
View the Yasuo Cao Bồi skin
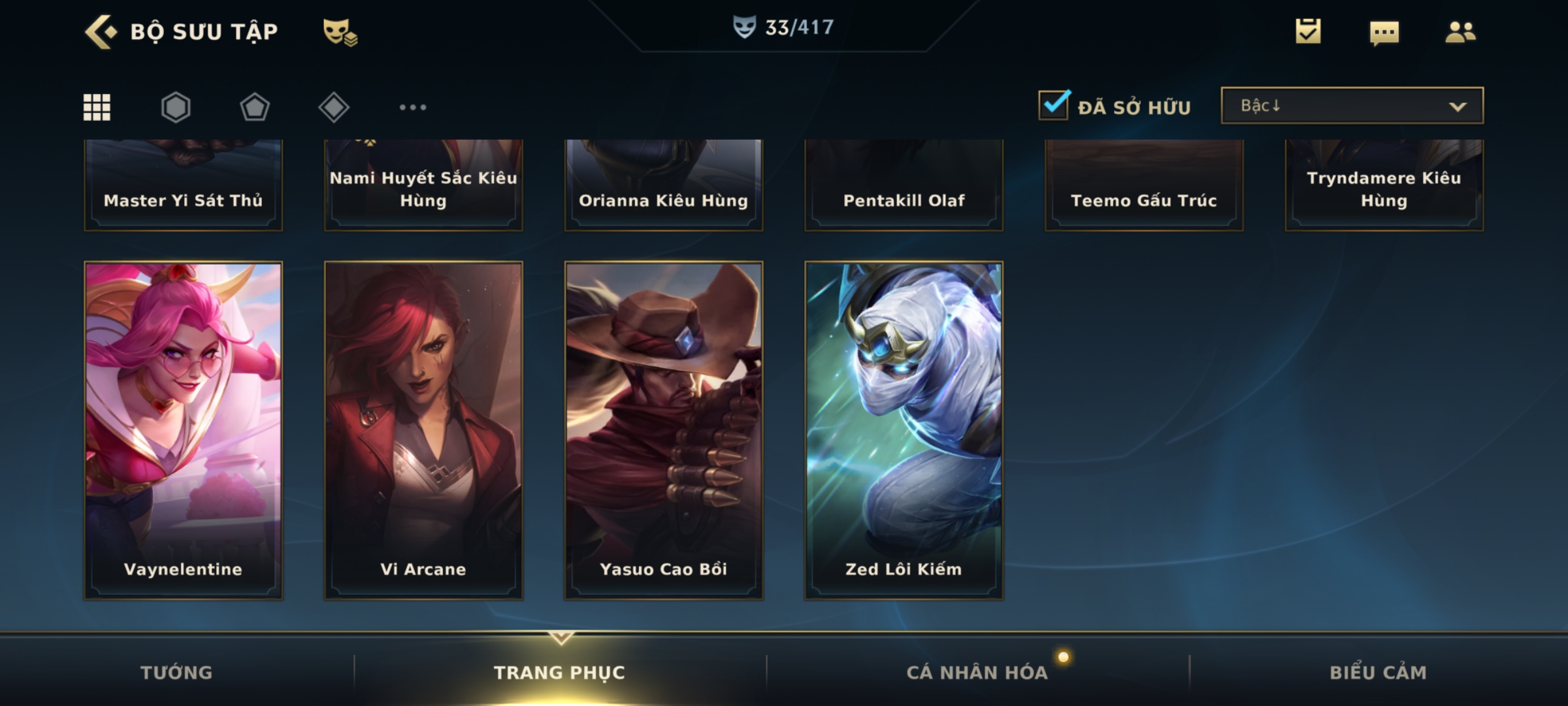coord(664,430)
